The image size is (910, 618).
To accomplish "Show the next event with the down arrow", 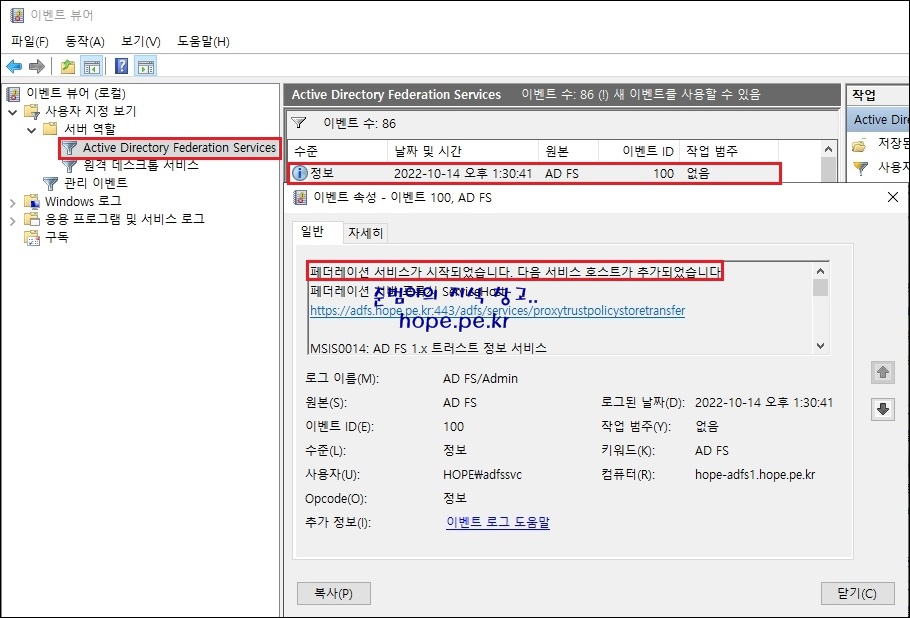I will tap(883, 409).
